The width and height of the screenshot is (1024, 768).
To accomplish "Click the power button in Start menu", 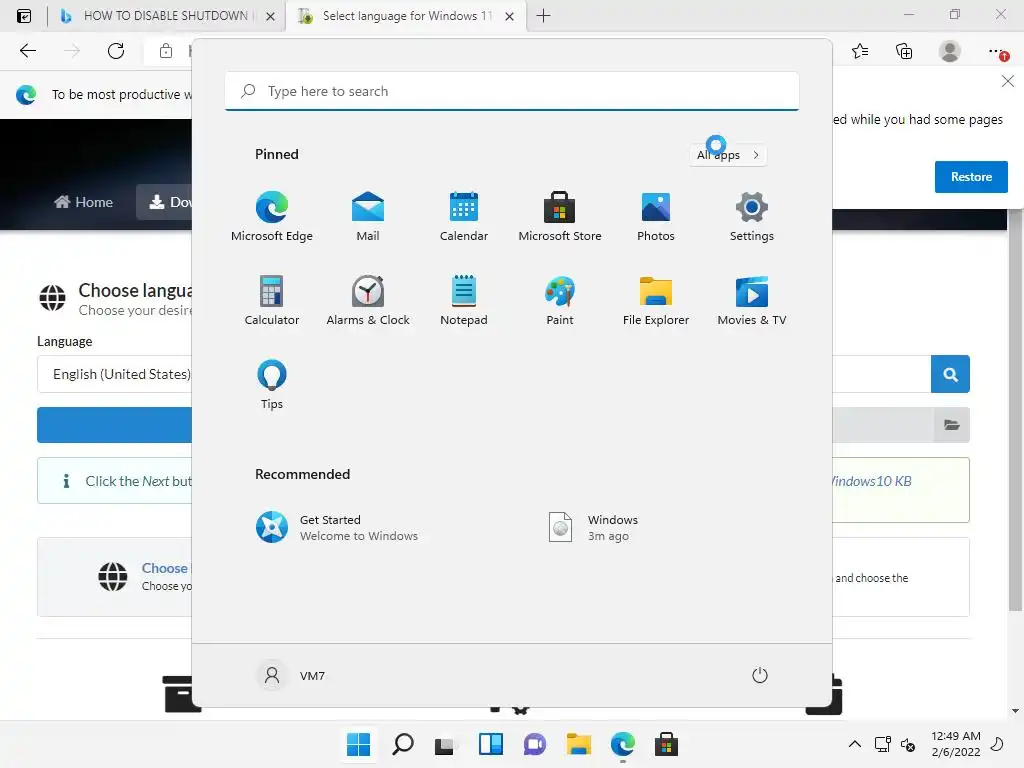I will [760, 675].
